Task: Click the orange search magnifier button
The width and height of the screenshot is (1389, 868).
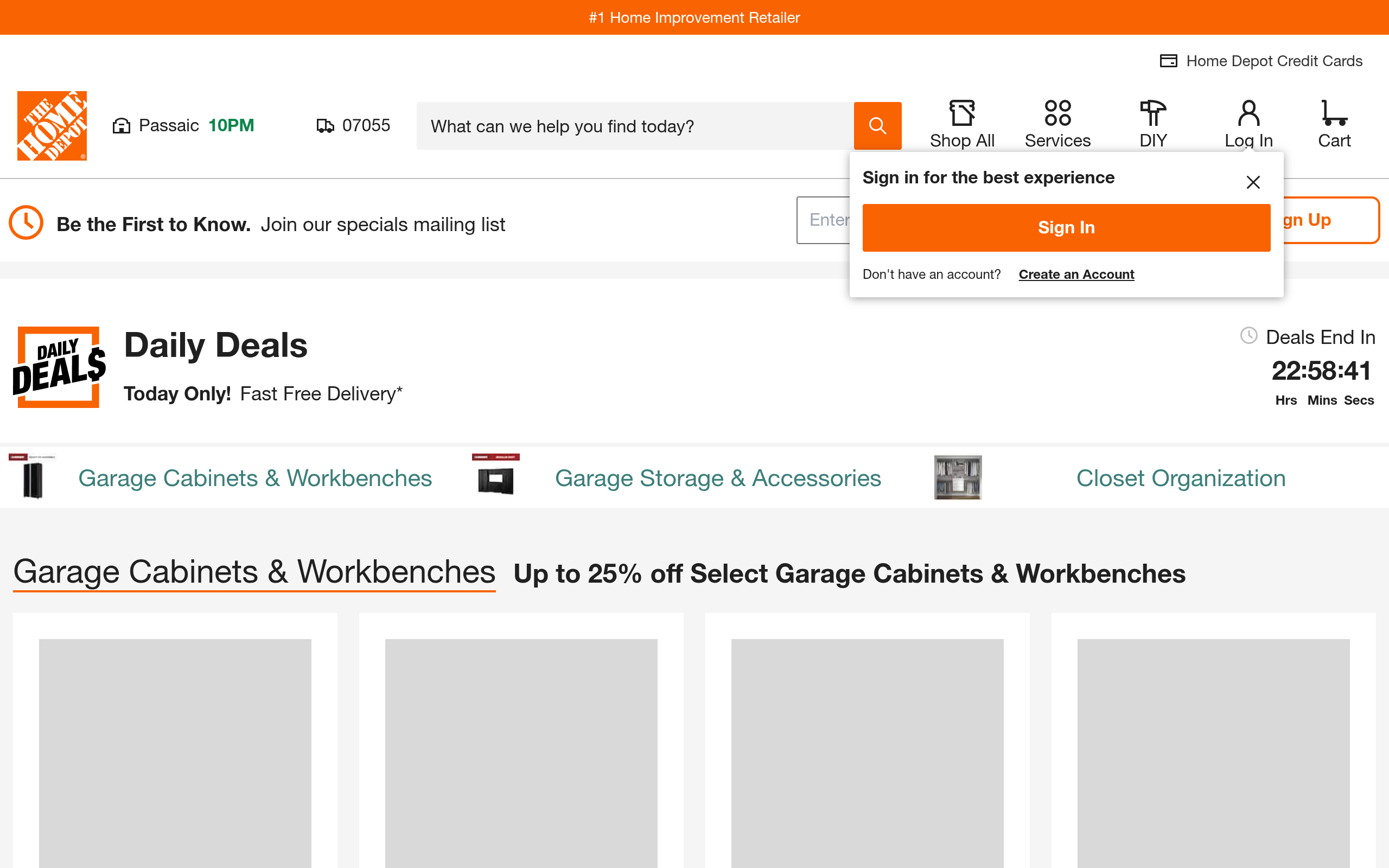Action: point(877,126)
